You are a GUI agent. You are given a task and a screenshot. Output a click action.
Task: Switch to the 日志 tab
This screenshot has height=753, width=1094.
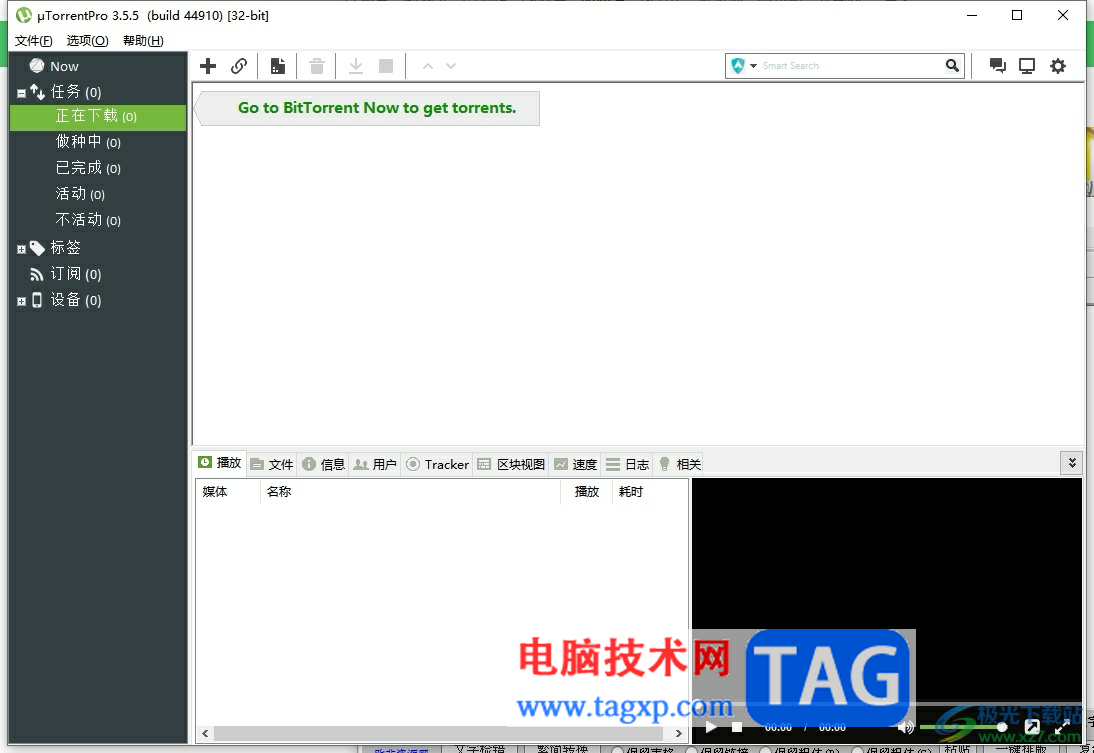[627, 464]
